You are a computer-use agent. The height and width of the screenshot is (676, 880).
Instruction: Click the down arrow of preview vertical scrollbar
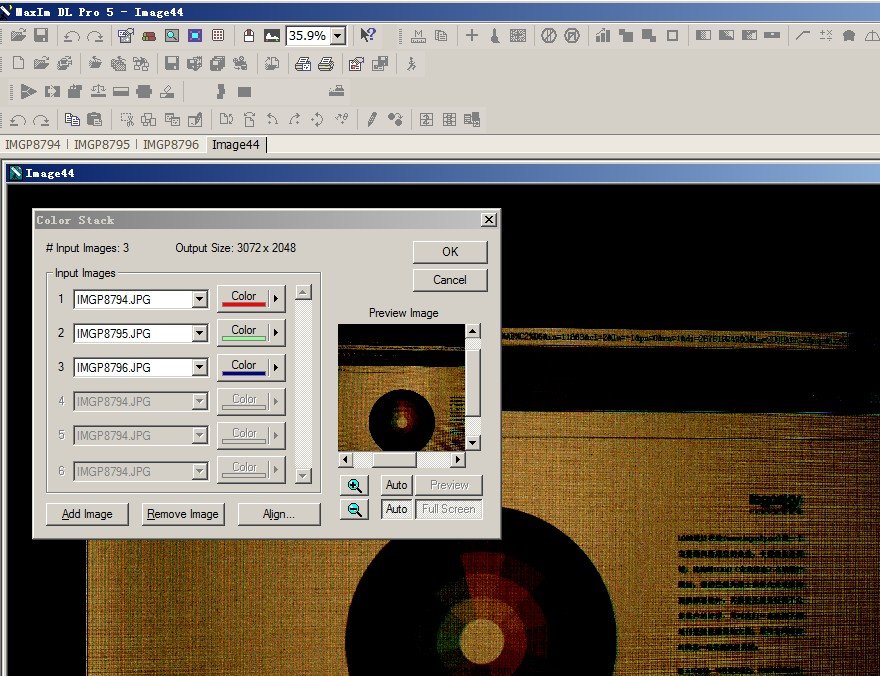click(x=473, y=443)
